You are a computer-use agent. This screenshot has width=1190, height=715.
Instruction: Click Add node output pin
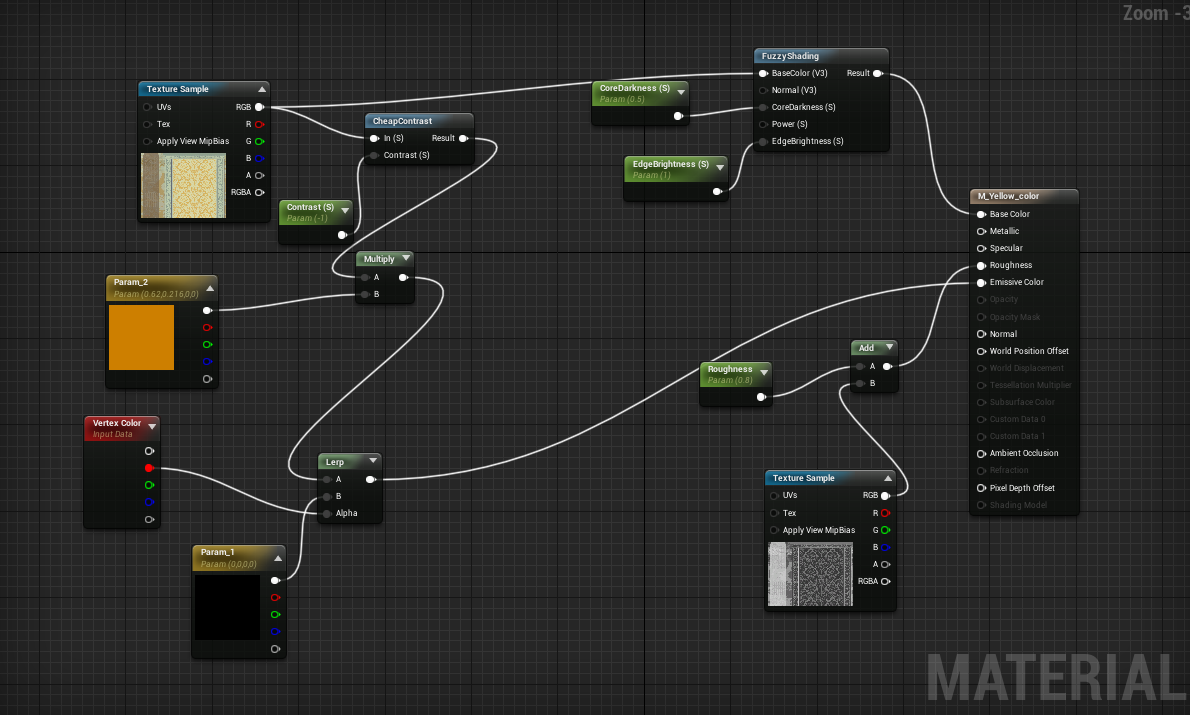886,367
